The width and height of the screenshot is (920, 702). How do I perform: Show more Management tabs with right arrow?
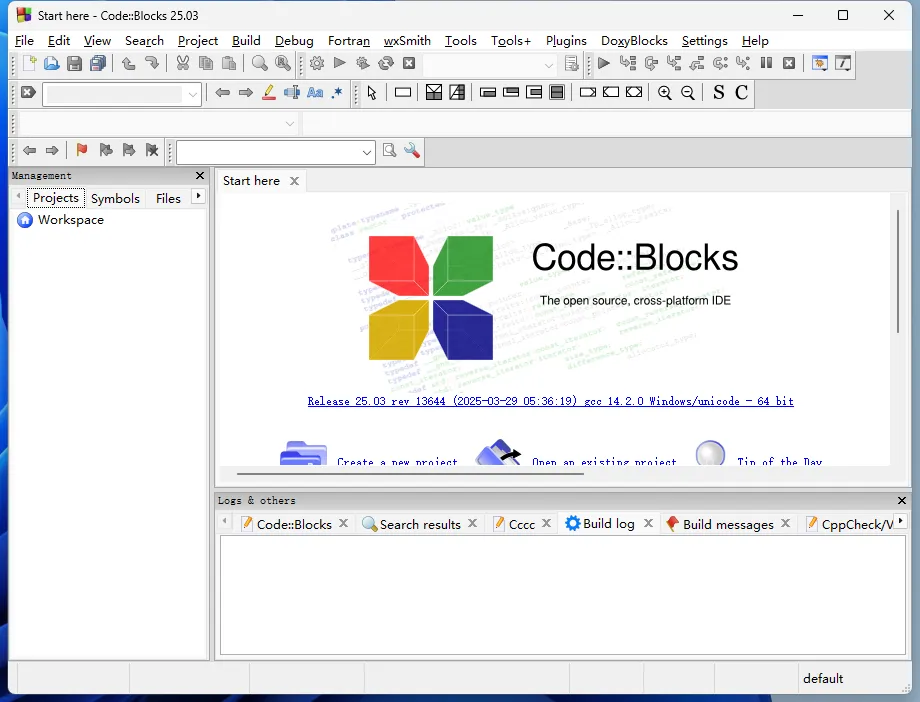pyautogui.click(x=198, y=196)
